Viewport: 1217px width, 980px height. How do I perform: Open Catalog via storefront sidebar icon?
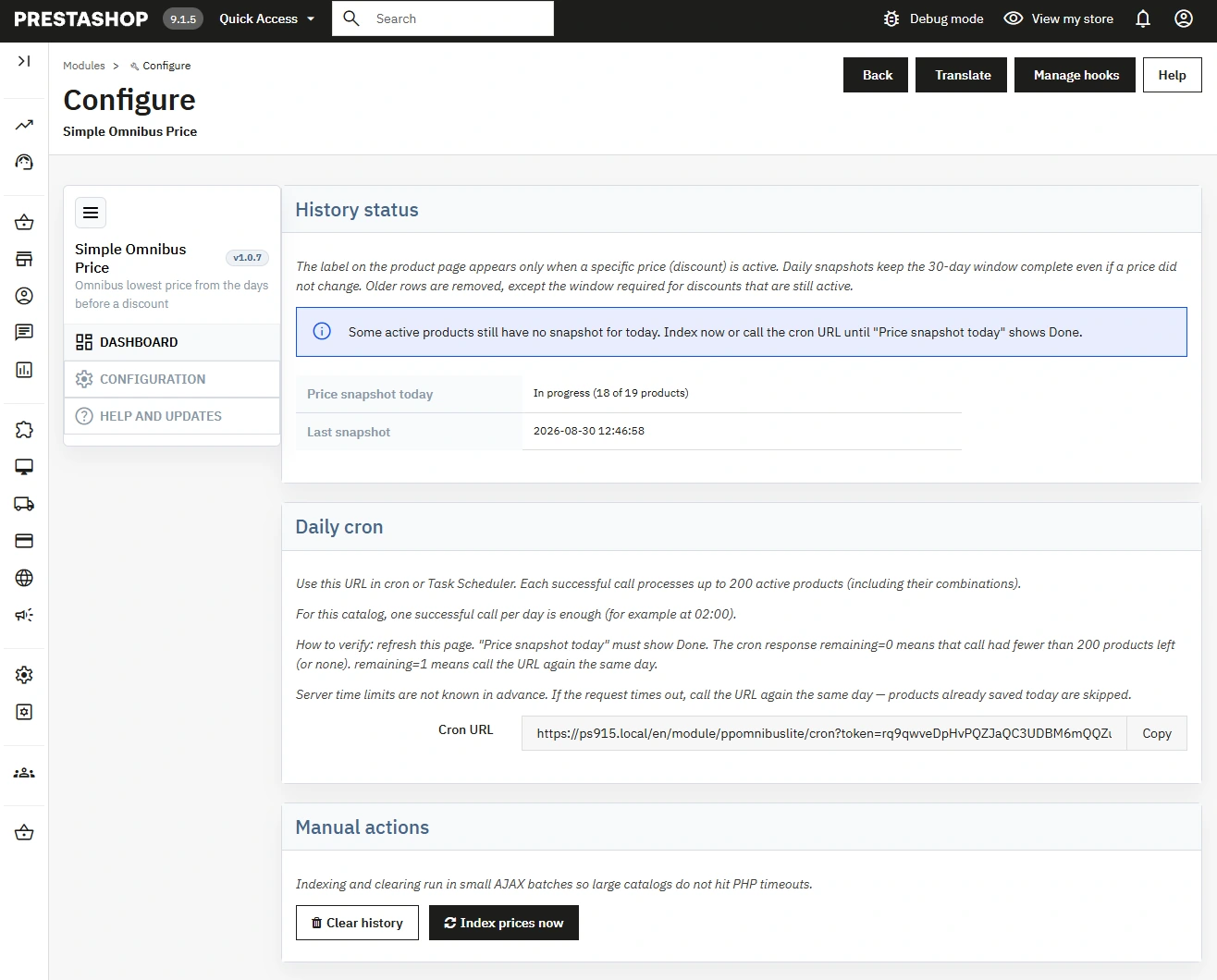[x=24, y=259]
